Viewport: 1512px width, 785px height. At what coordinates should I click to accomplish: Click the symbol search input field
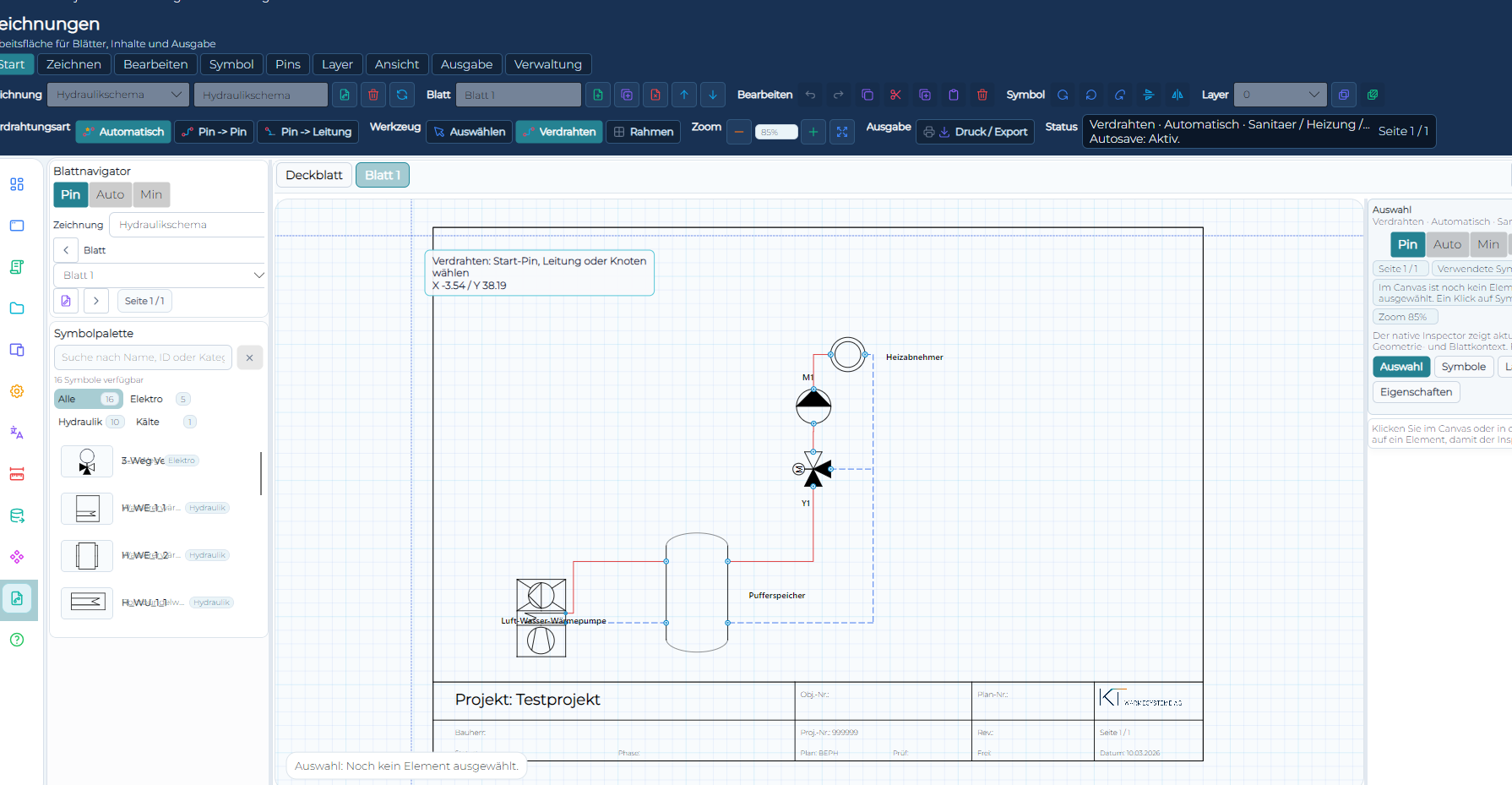pos(143,357)
